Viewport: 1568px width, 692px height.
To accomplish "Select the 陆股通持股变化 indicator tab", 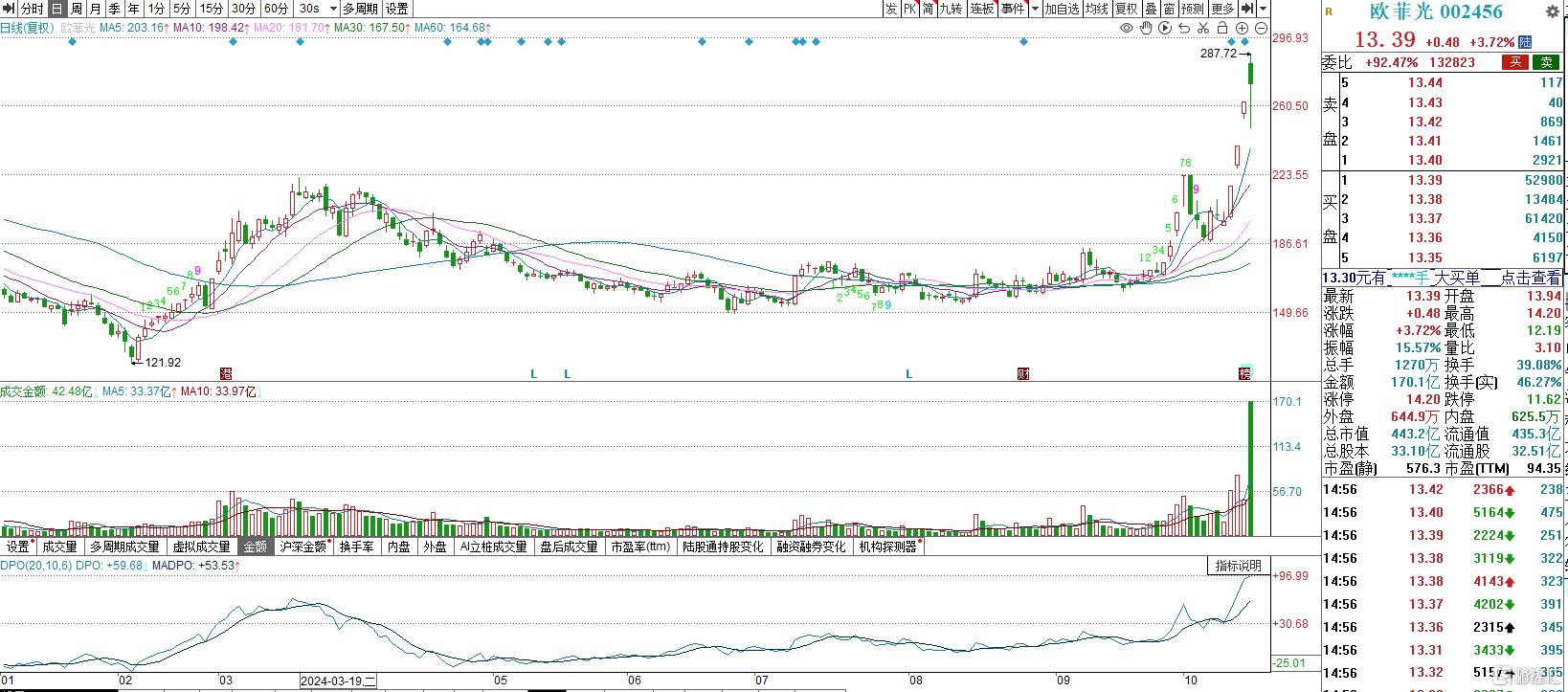I will tap(723, 547).
